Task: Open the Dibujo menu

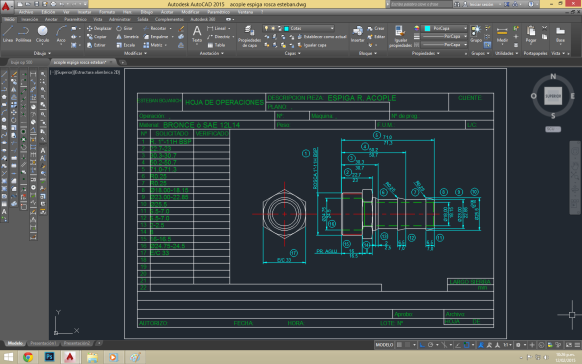Action: 147,12
